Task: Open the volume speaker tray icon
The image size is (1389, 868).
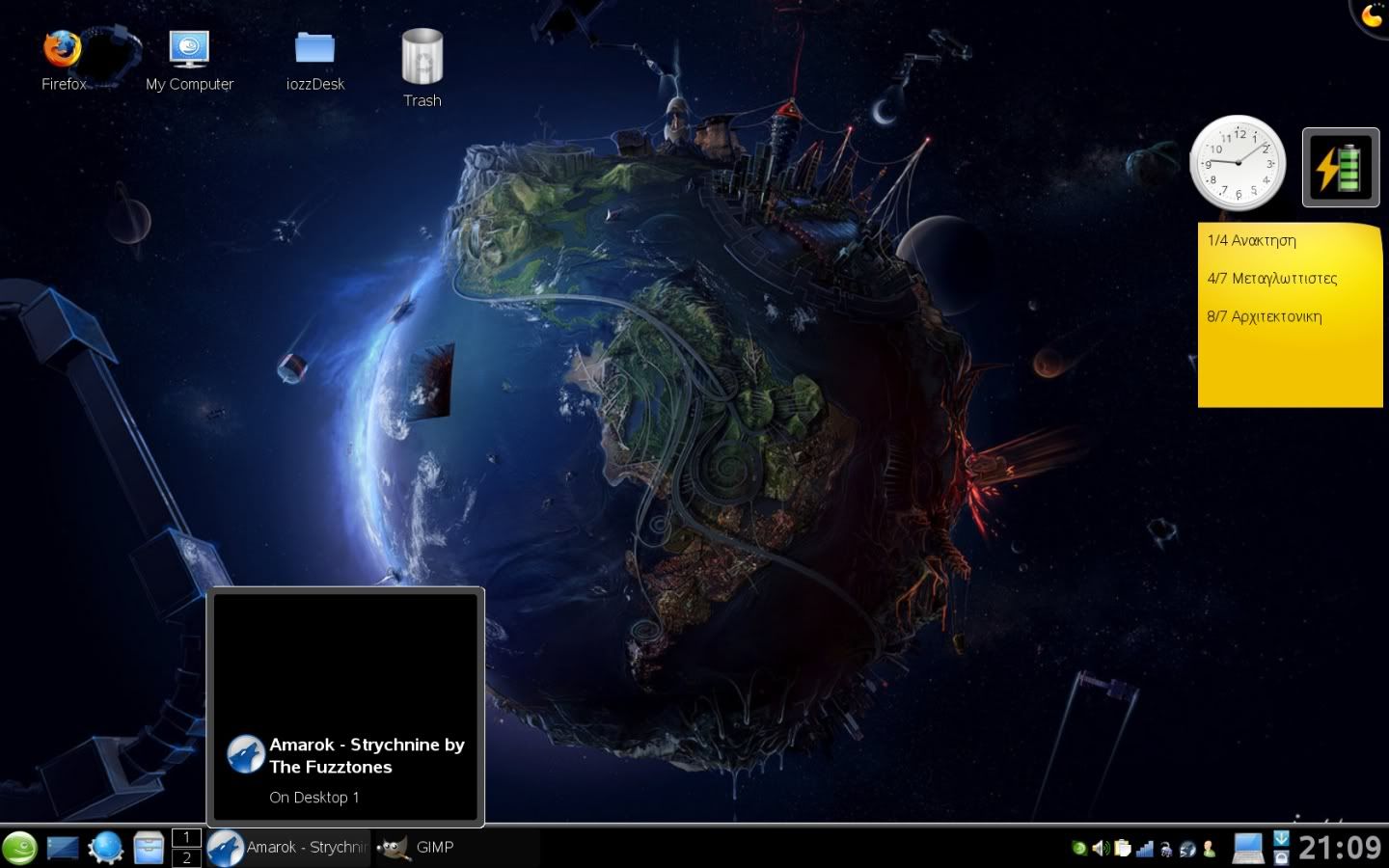Action: pos(1101,849)
